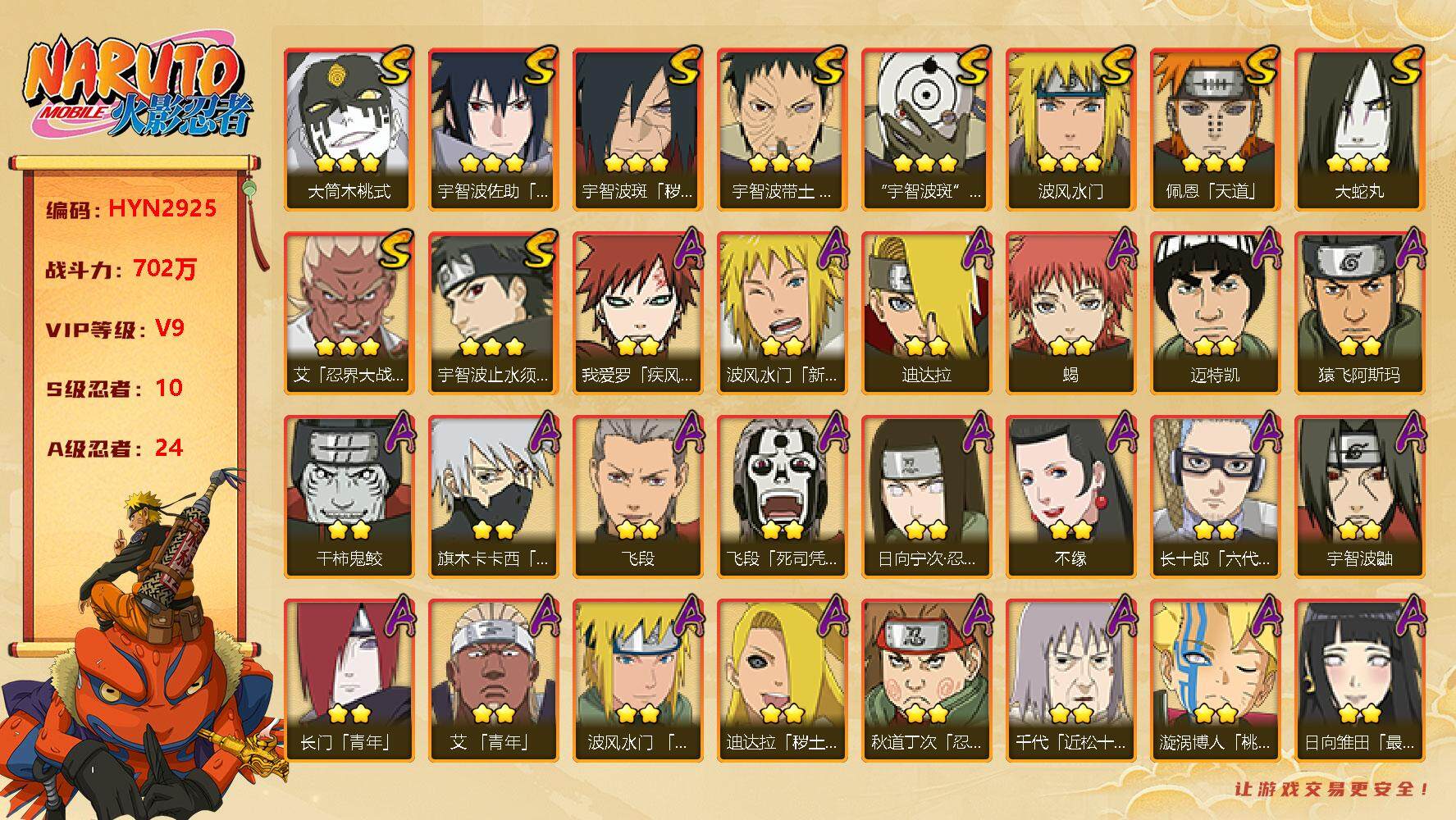Click the 大蛇丸 ninja card

click(1359, 130)
